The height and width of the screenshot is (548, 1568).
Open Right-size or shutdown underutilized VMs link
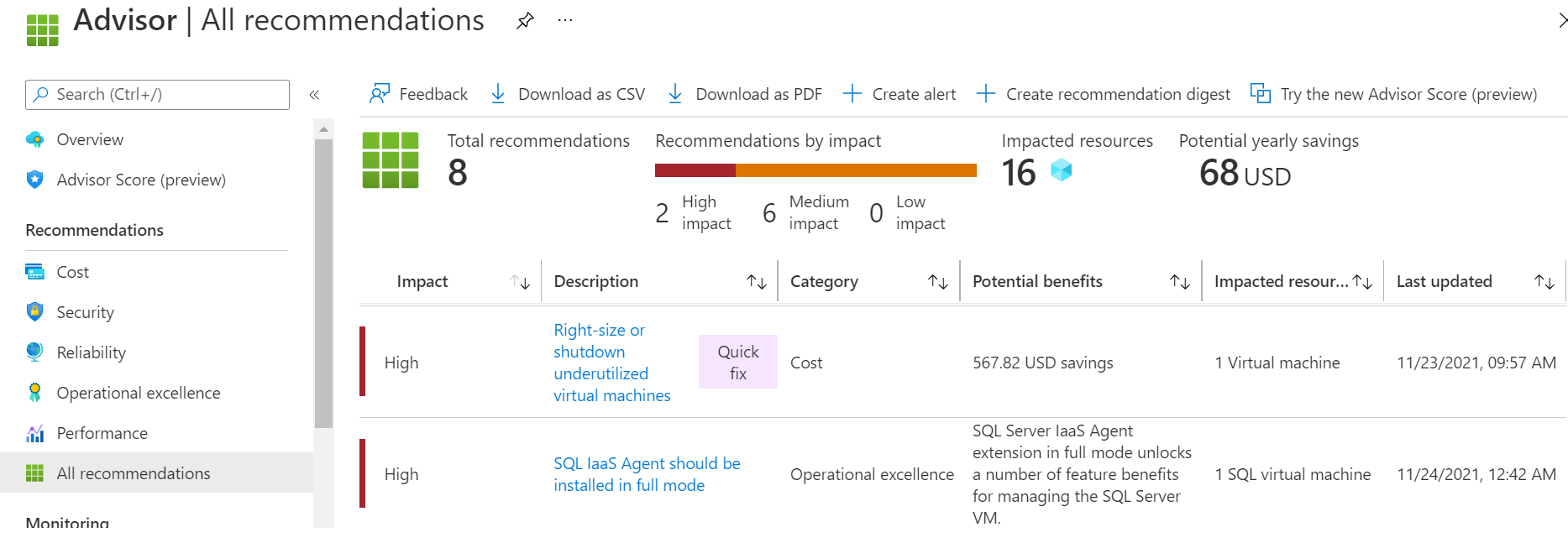(611, 363)
